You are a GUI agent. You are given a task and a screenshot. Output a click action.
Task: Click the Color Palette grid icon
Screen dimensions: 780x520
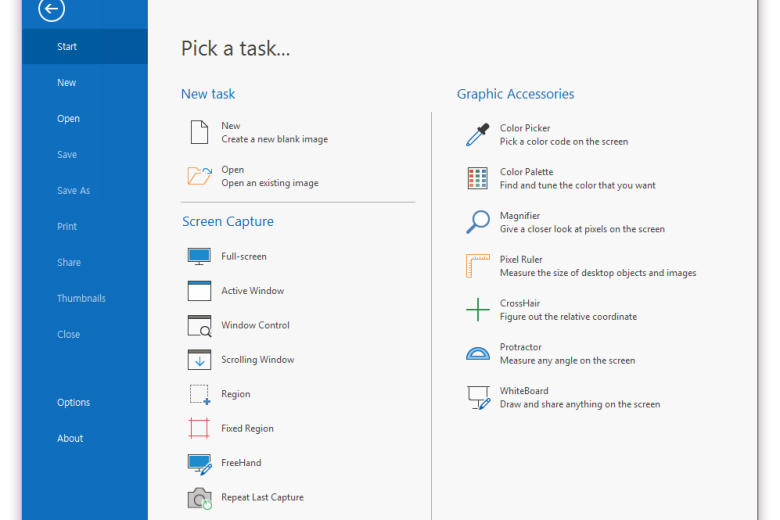[478, 178]
